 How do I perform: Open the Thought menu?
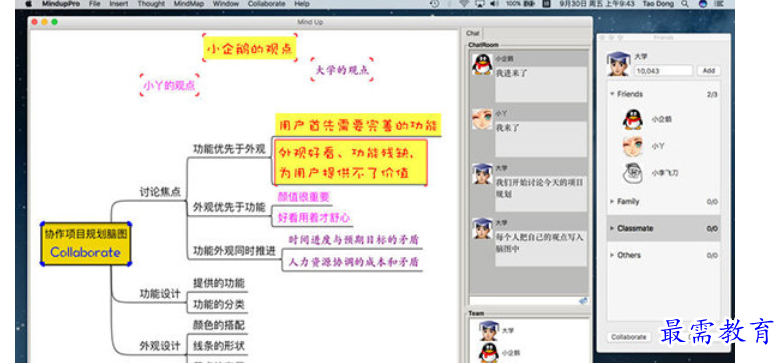(151, 3)
